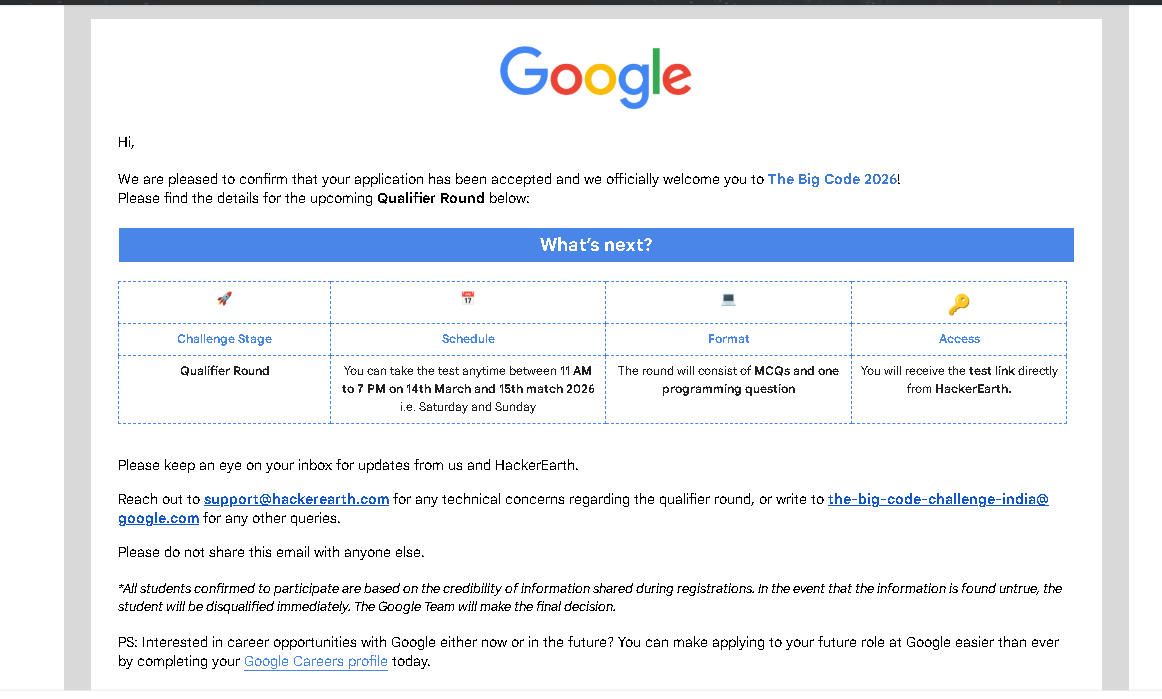Click the key emoji icon
This screenshot has width=1162, height=699.
[x=959, y=304]
